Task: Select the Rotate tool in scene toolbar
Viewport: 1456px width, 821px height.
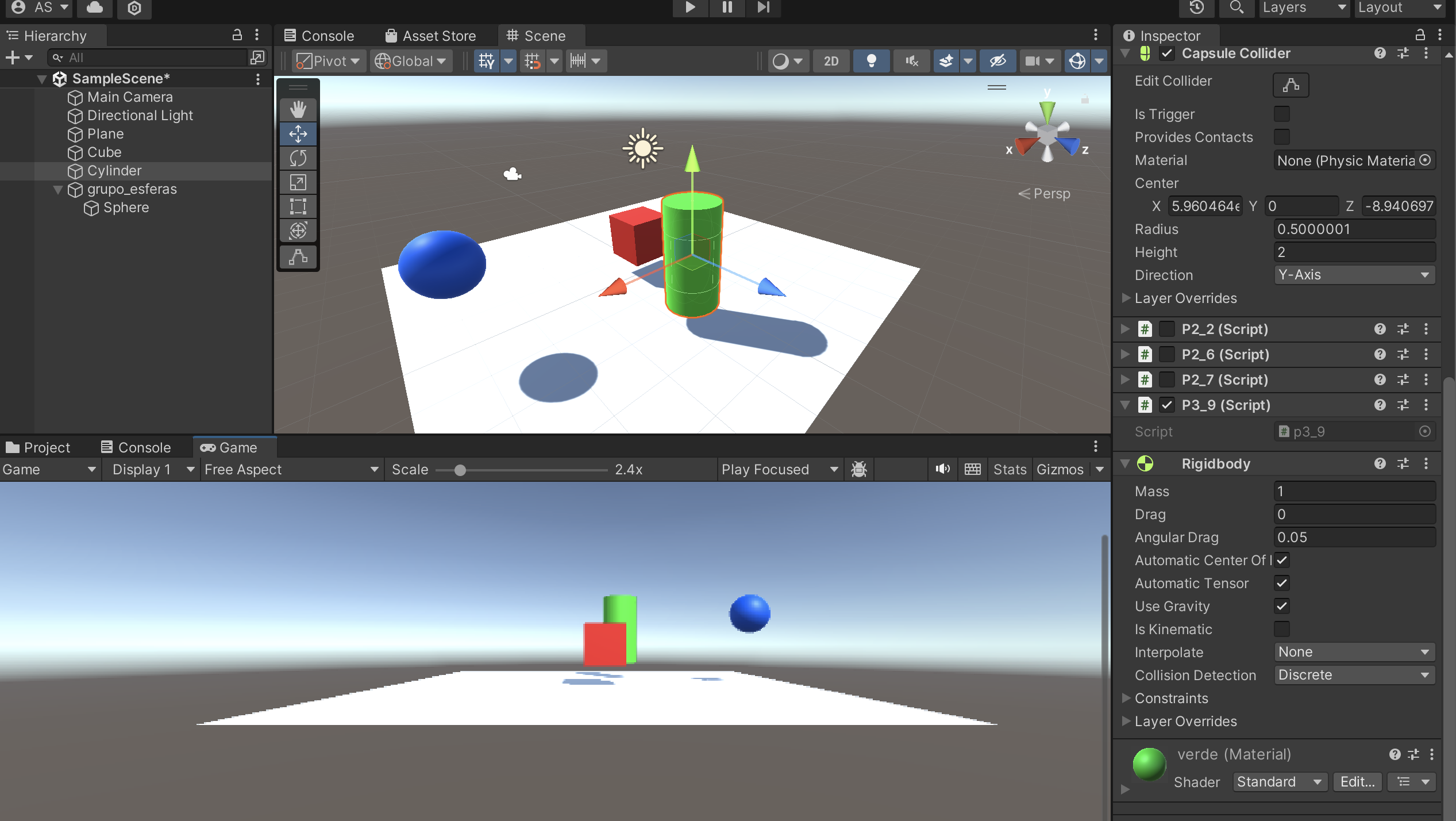Action: (298, 158)
